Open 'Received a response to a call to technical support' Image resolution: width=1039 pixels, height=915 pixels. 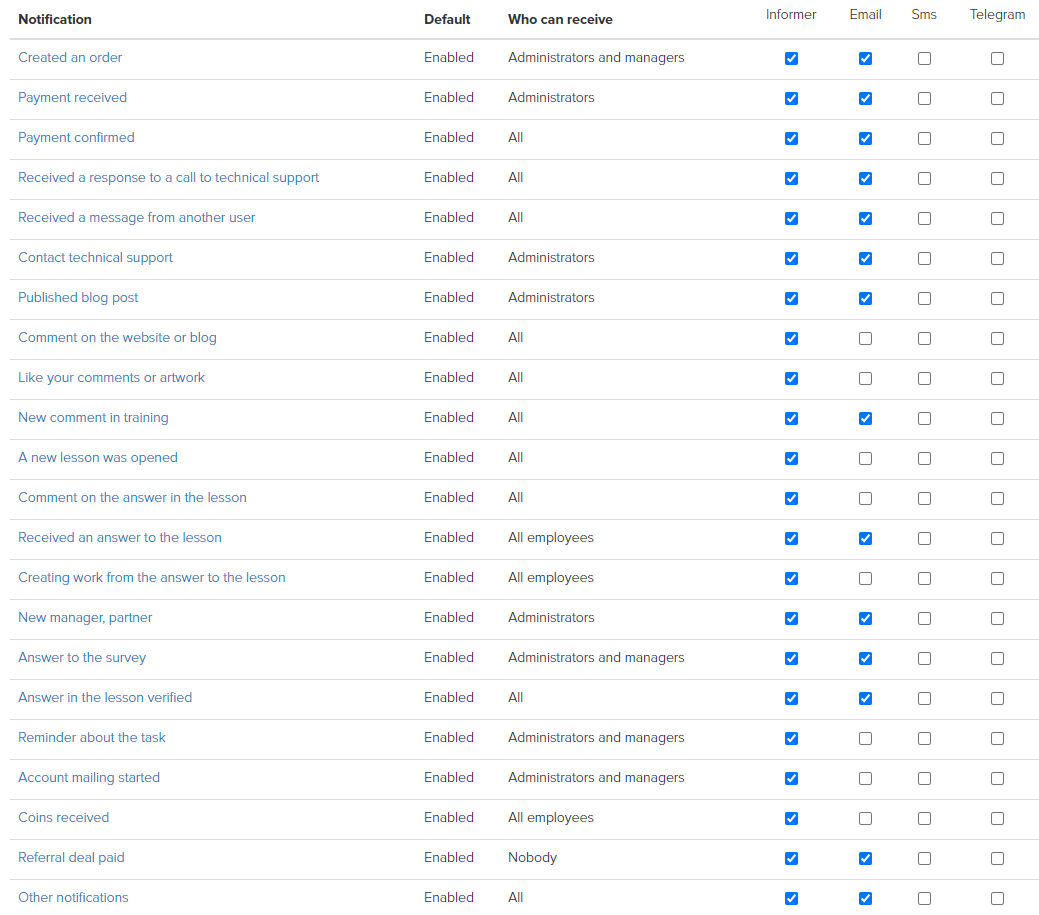click(x=168, y=178)
